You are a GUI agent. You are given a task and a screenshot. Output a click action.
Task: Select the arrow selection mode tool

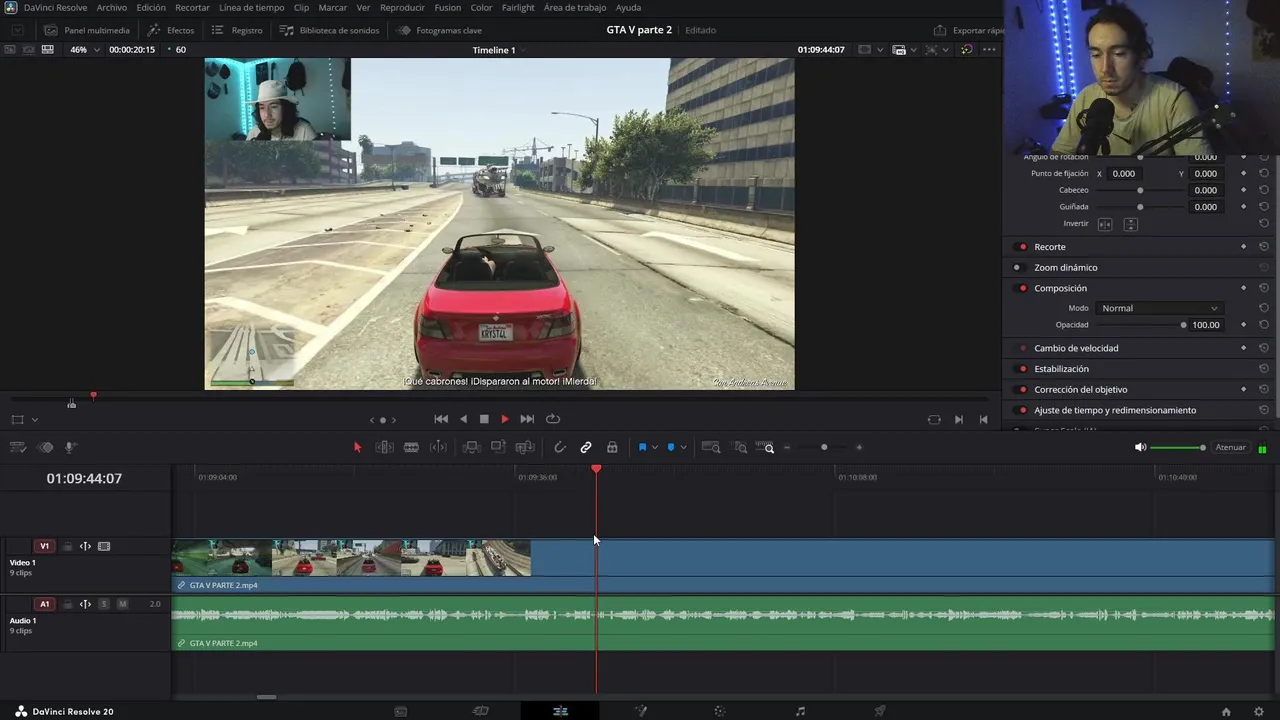coord(357,447)
